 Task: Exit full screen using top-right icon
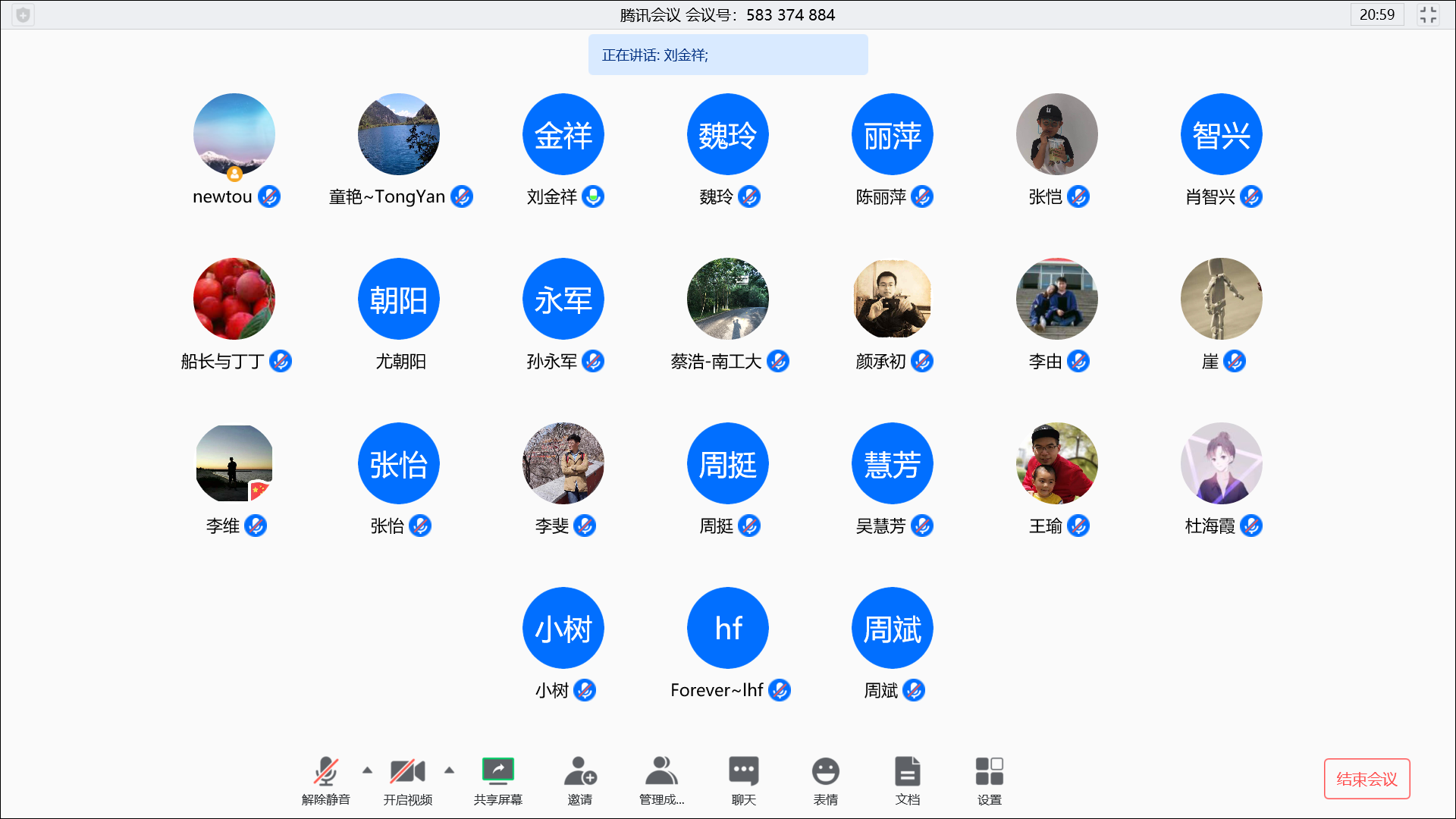1428,14
